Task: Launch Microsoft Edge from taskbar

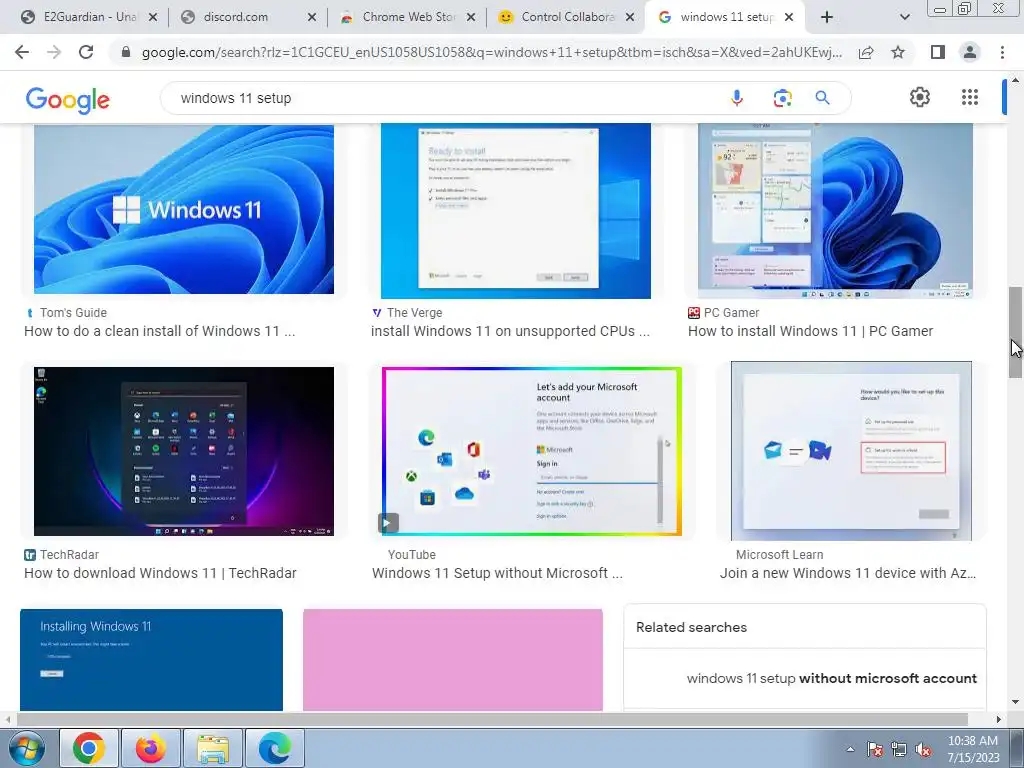Action: click(x=274, y=748)
